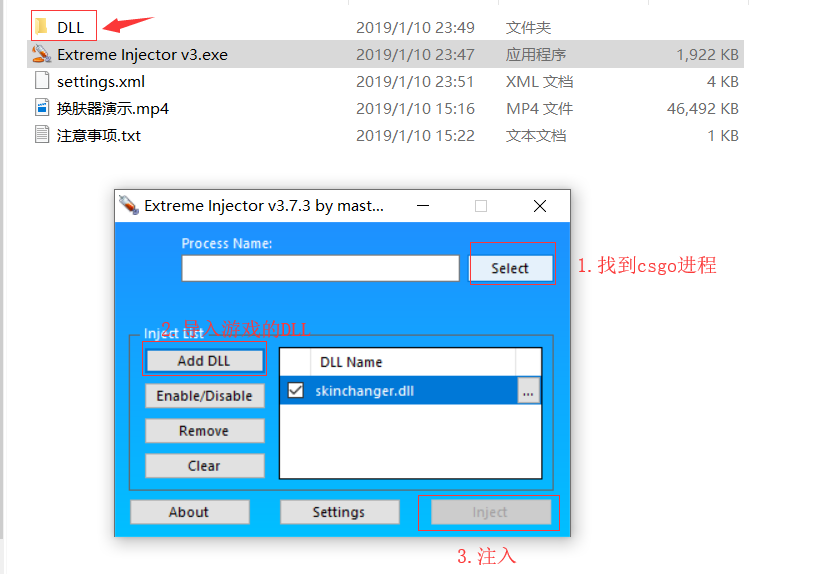Select the 换肤器演示.mp4 filename
The height and width of the screenshot is (574, 829).
[x=113, y=109]
